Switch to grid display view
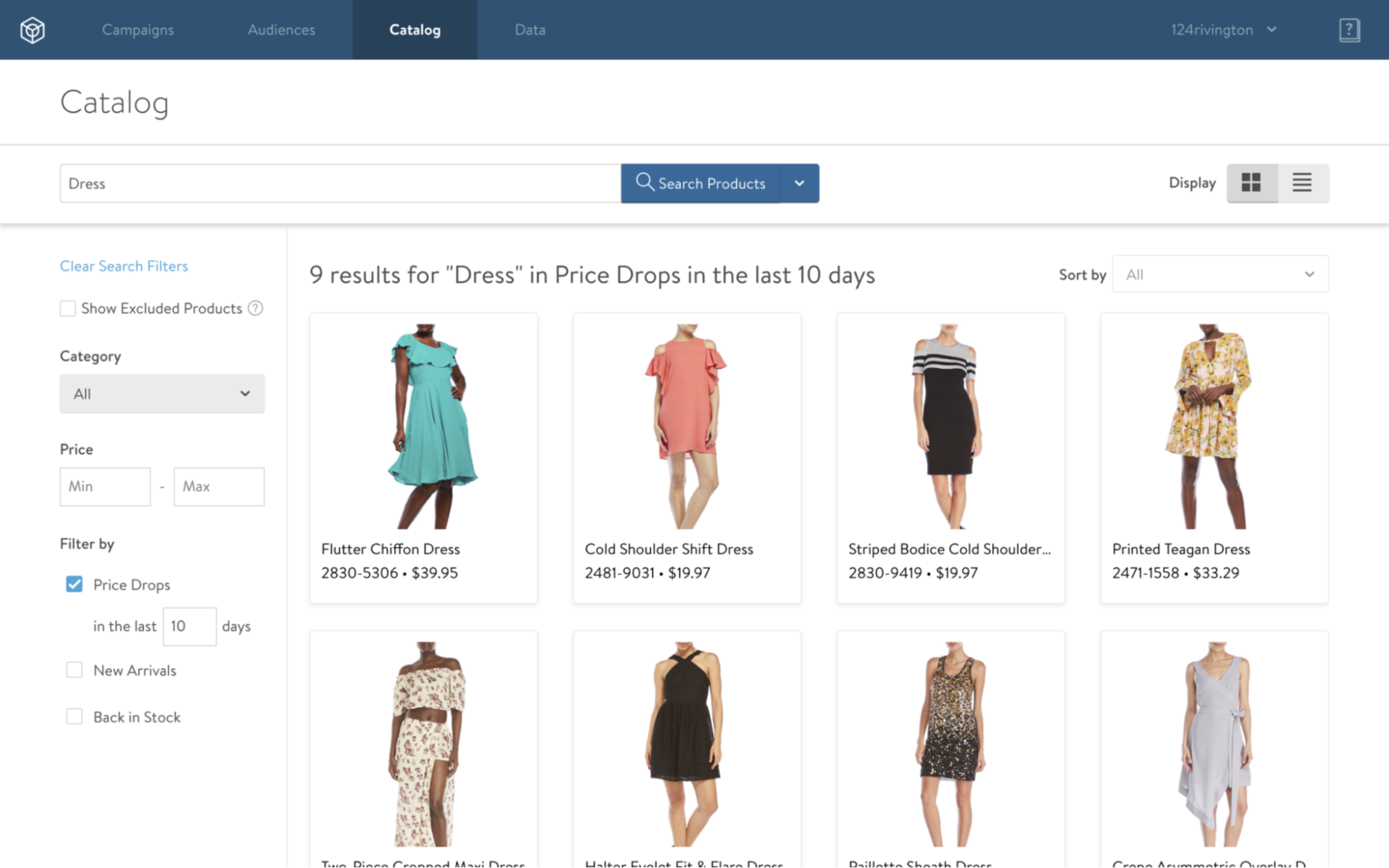Screen dimensions: 1389x868 (1252, 183)
